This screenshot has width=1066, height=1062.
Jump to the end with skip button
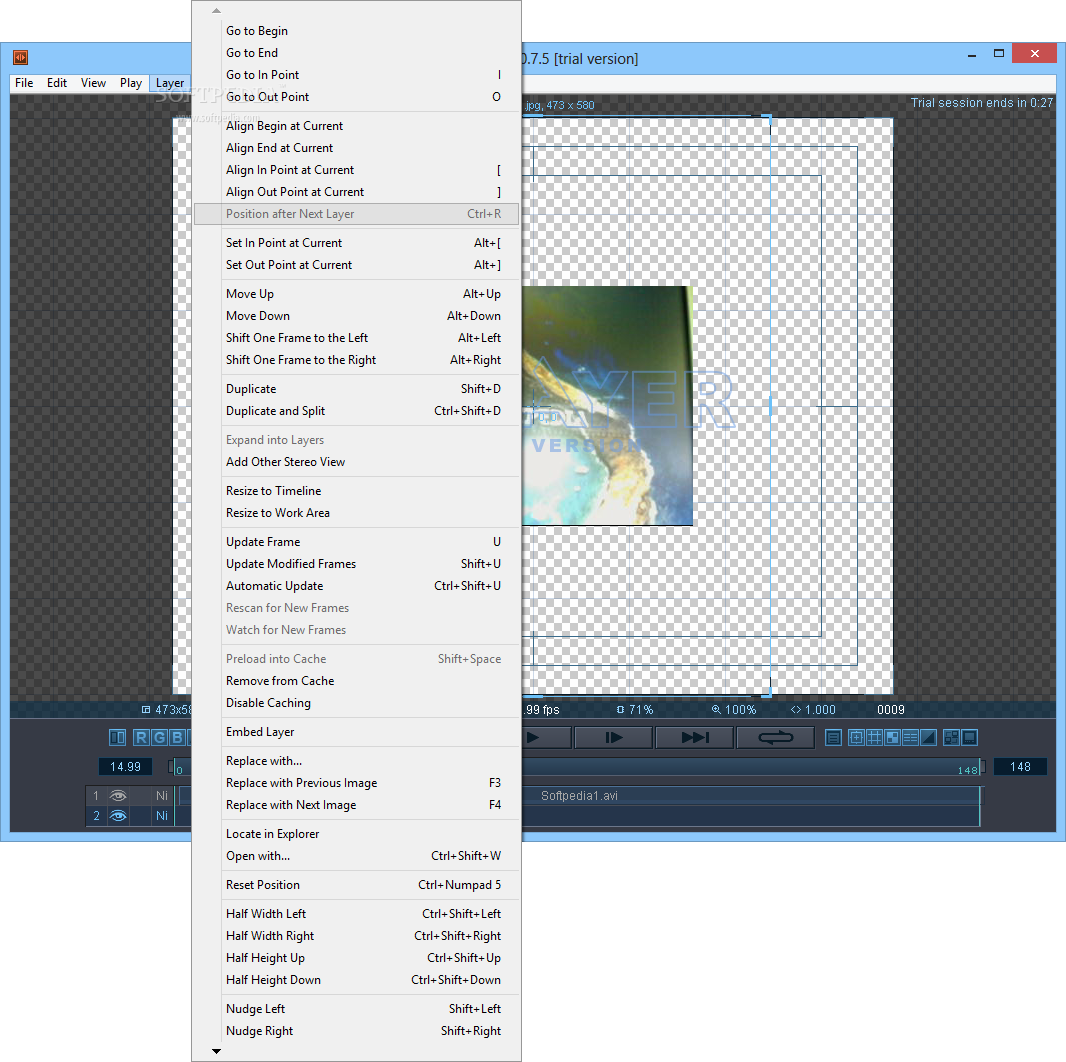coord(694,738)
